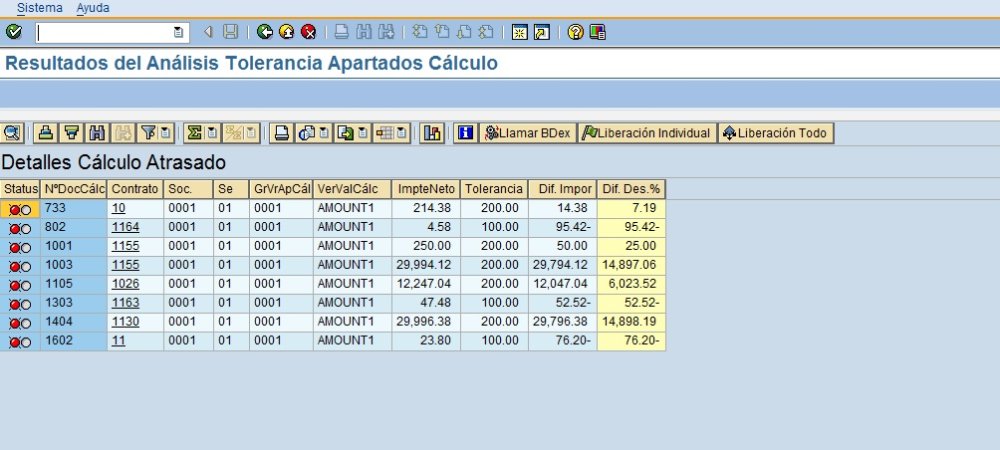Image resolution: width=1000 pixels, height=450 pixels.
Task: Click the Generate shortcut icon
Action: [542, 32]
